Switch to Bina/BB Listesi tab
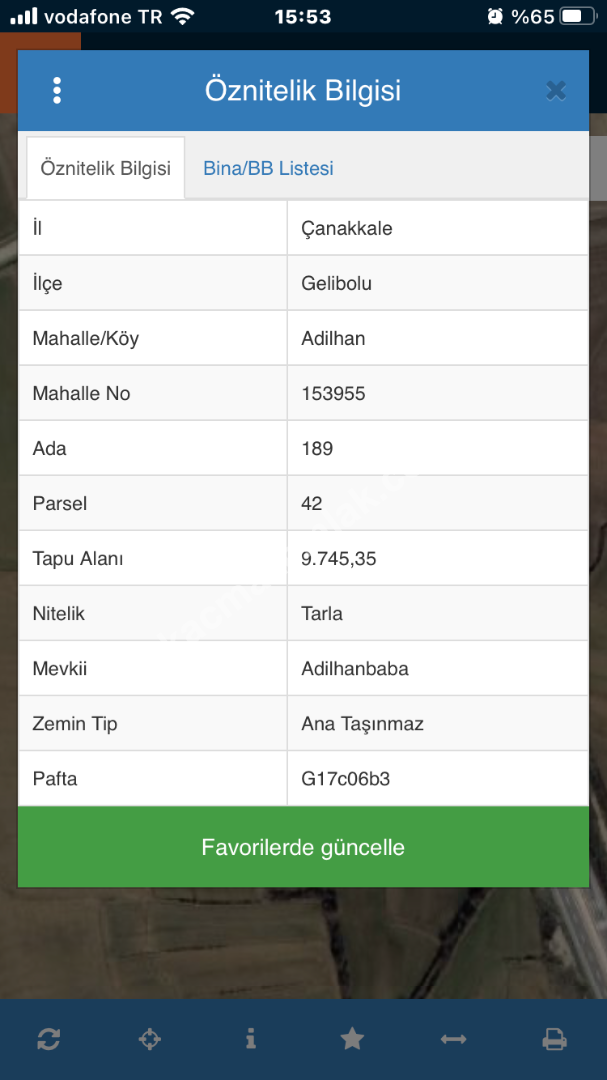This screenshot has width=607, height=1080. 268,169
